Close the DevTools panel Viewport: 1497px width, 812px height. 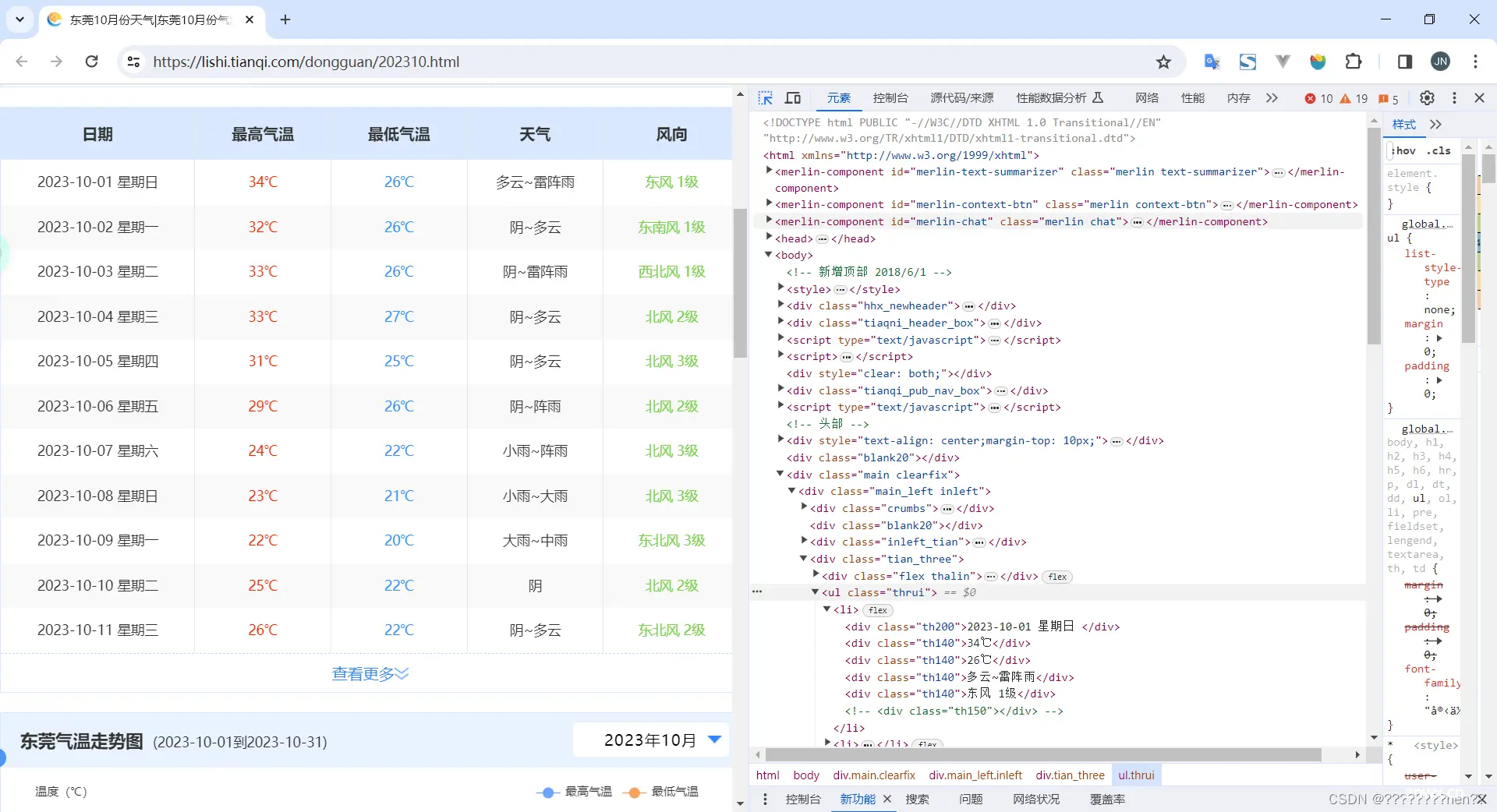1479,98
